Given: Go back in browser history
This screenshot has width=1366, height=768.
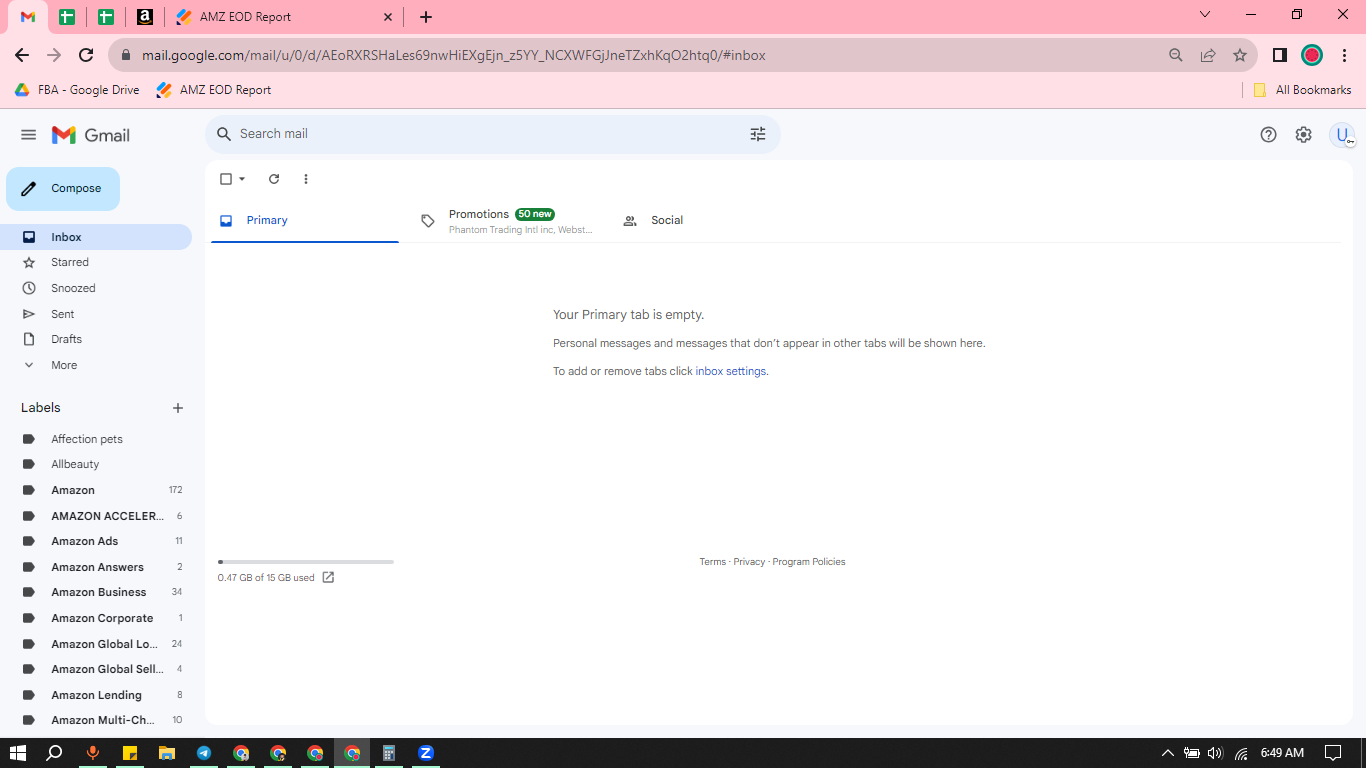Looking at the screenshot, I should coord(22,55).
